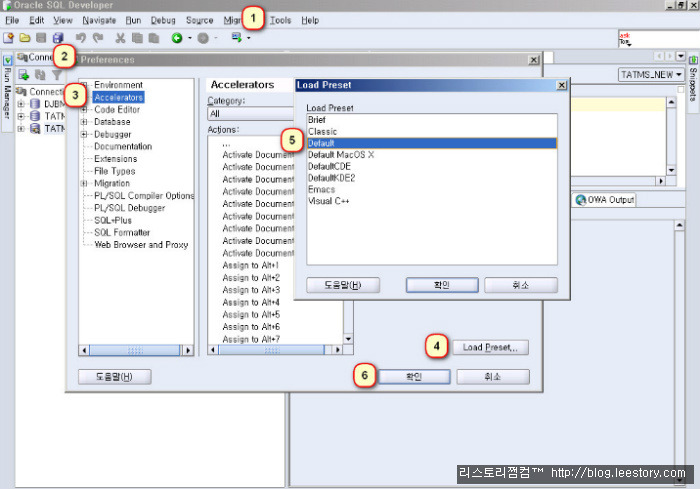This screenshot has height=489, width=700.
Task: Open the Edit menu
Action: [x=37, y=20]
